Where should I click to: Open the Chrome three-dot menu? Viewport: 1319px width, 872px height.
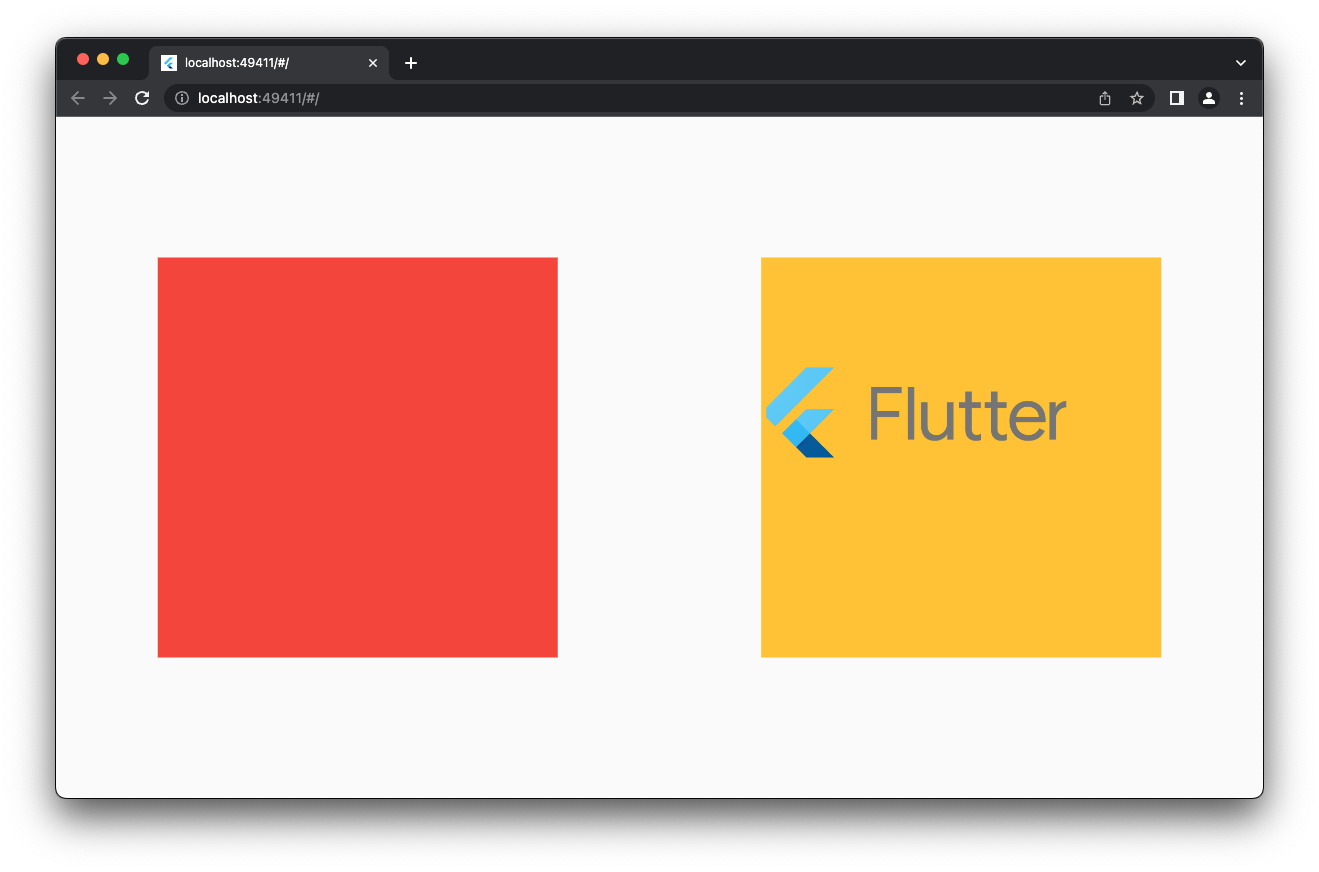click(x=1241, y=98)
